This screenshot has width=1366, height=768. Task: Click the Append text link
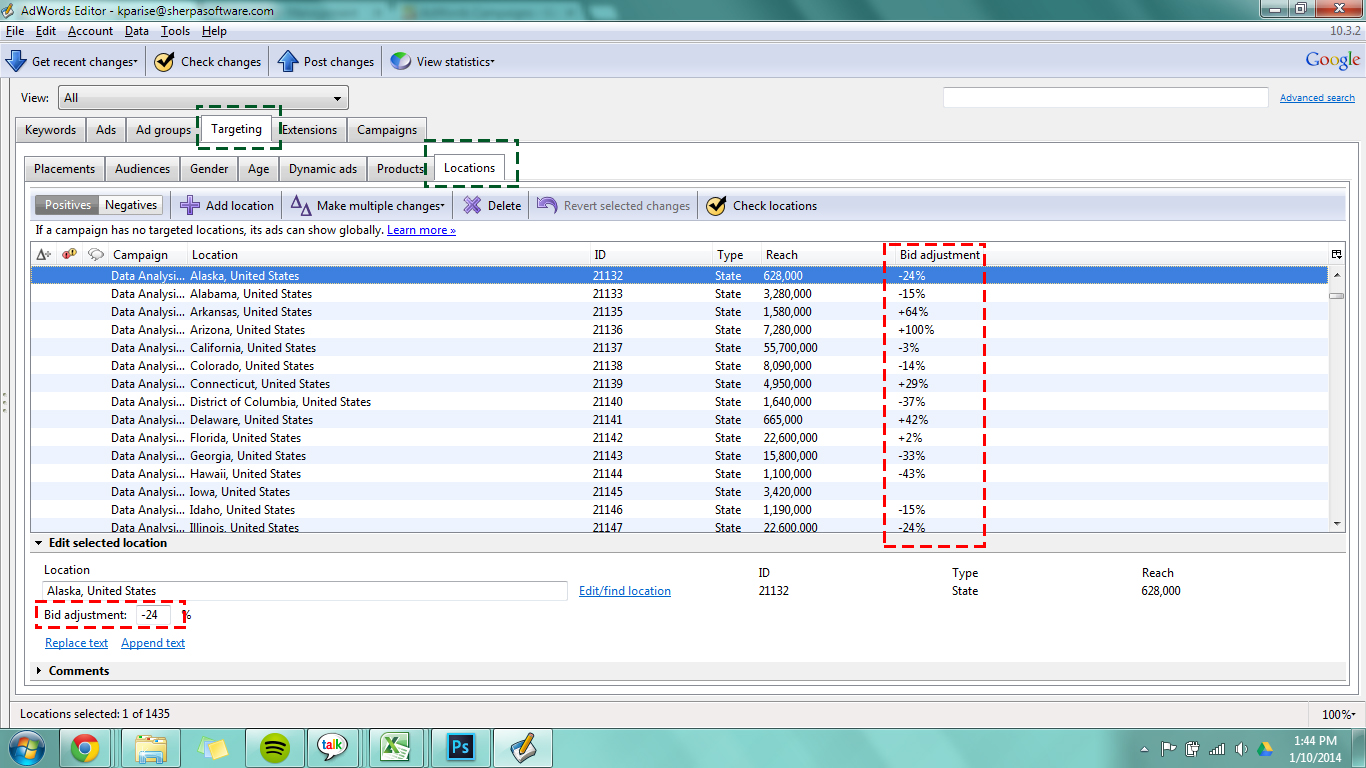click(x=153, y=643)
